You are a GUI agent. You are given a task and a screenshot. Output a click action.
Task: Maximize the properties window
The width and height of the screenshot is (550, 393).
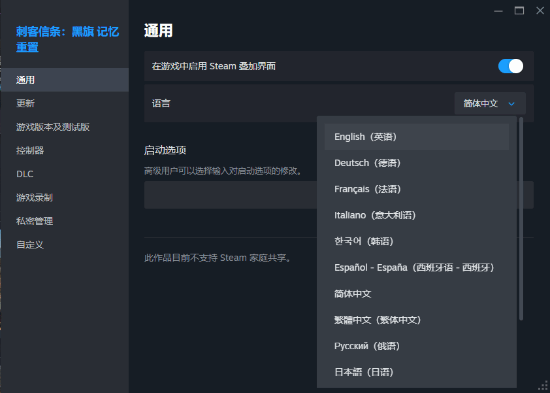[519, 11]
